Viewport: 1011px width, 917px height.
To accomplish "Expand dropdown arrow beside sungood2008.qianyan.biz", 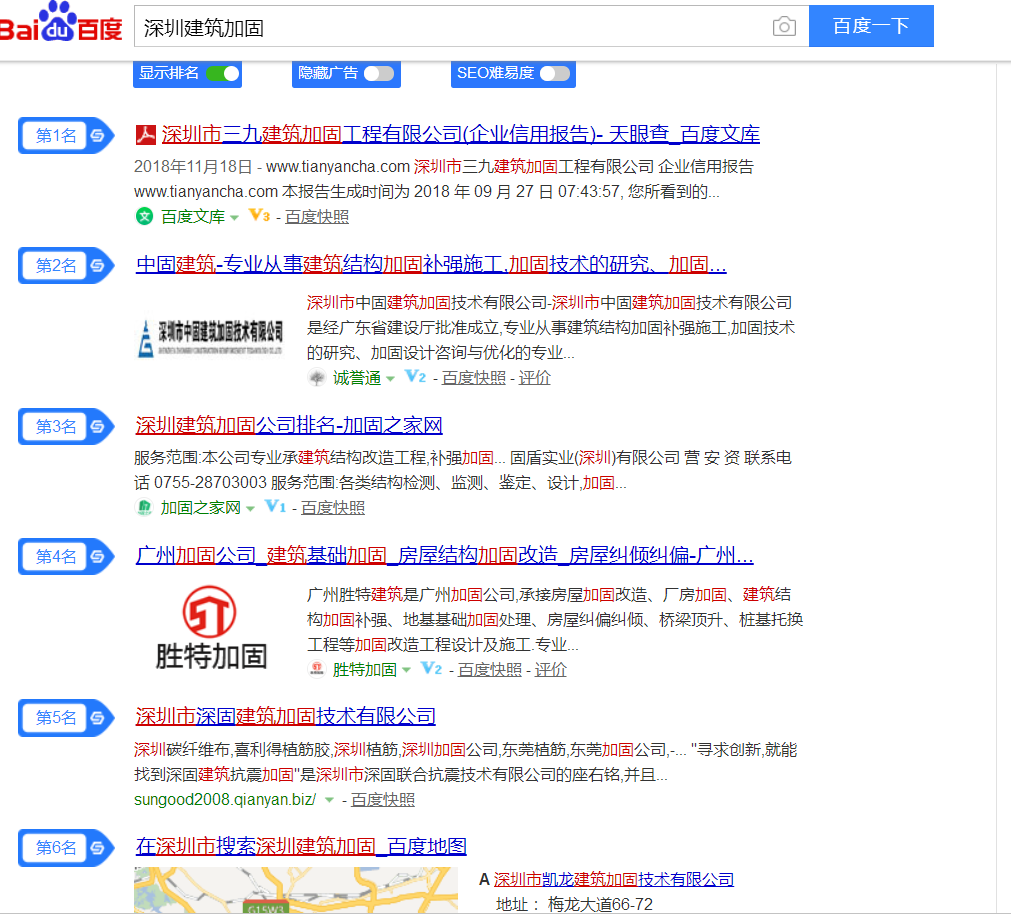I will [x=329, y=800].
